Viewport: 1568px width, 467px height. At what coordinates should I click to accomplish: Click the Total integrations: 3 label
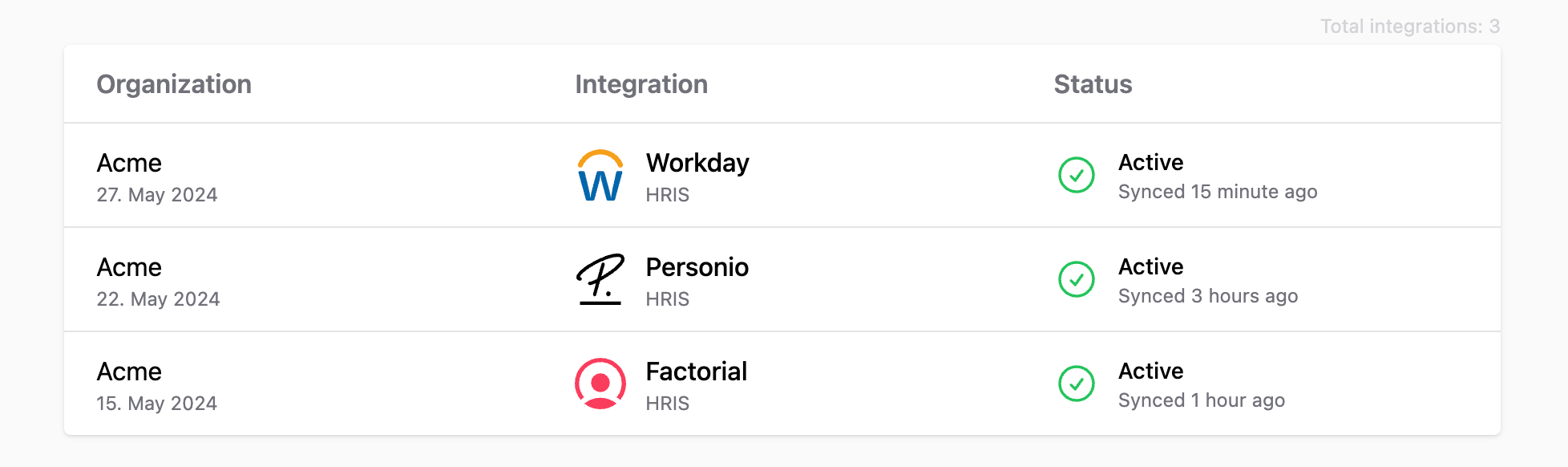coord(1410,26)
